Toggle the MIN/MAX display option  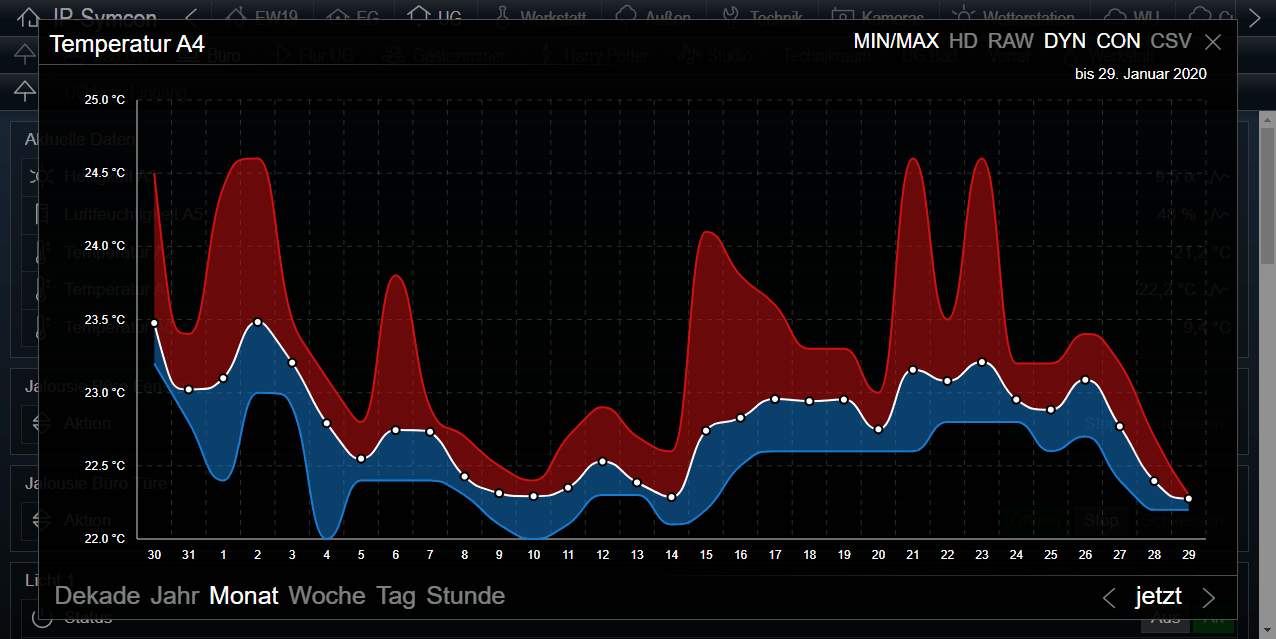point(896,41)
